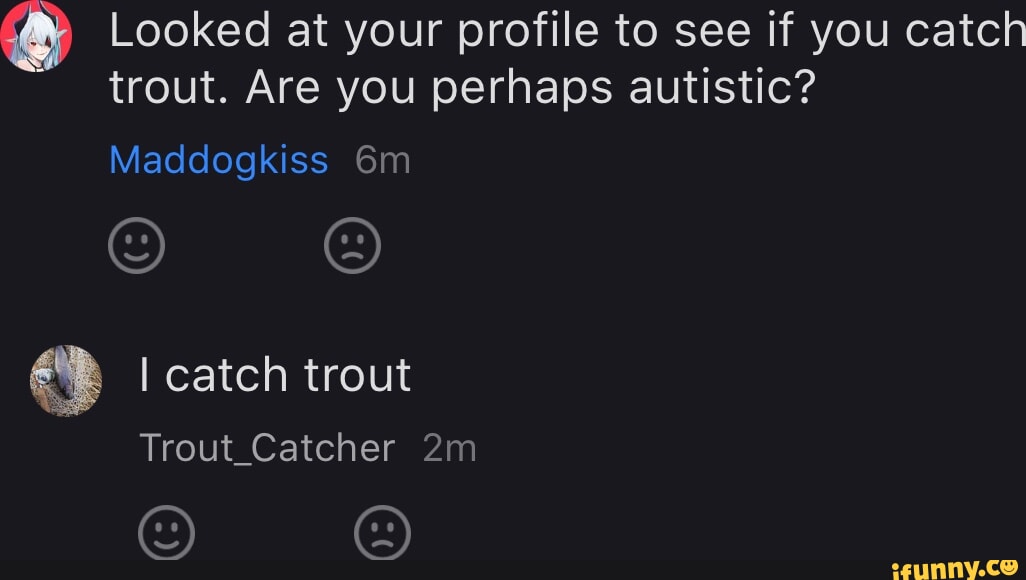Click the 2m timestamp on Trout_Catcher's reply
1026x580 pixels.
[x=450, y=448]
